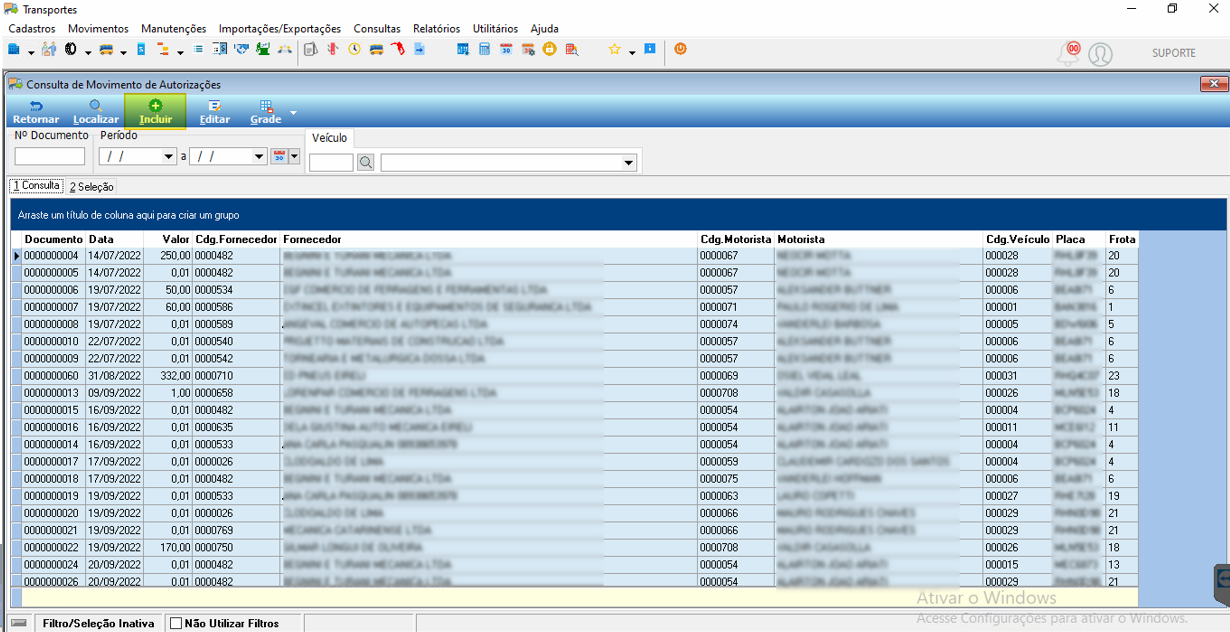The height and width of the screenshot is (632, 1230).
Task: Click the Grade button
Action: tap(266, 111)
